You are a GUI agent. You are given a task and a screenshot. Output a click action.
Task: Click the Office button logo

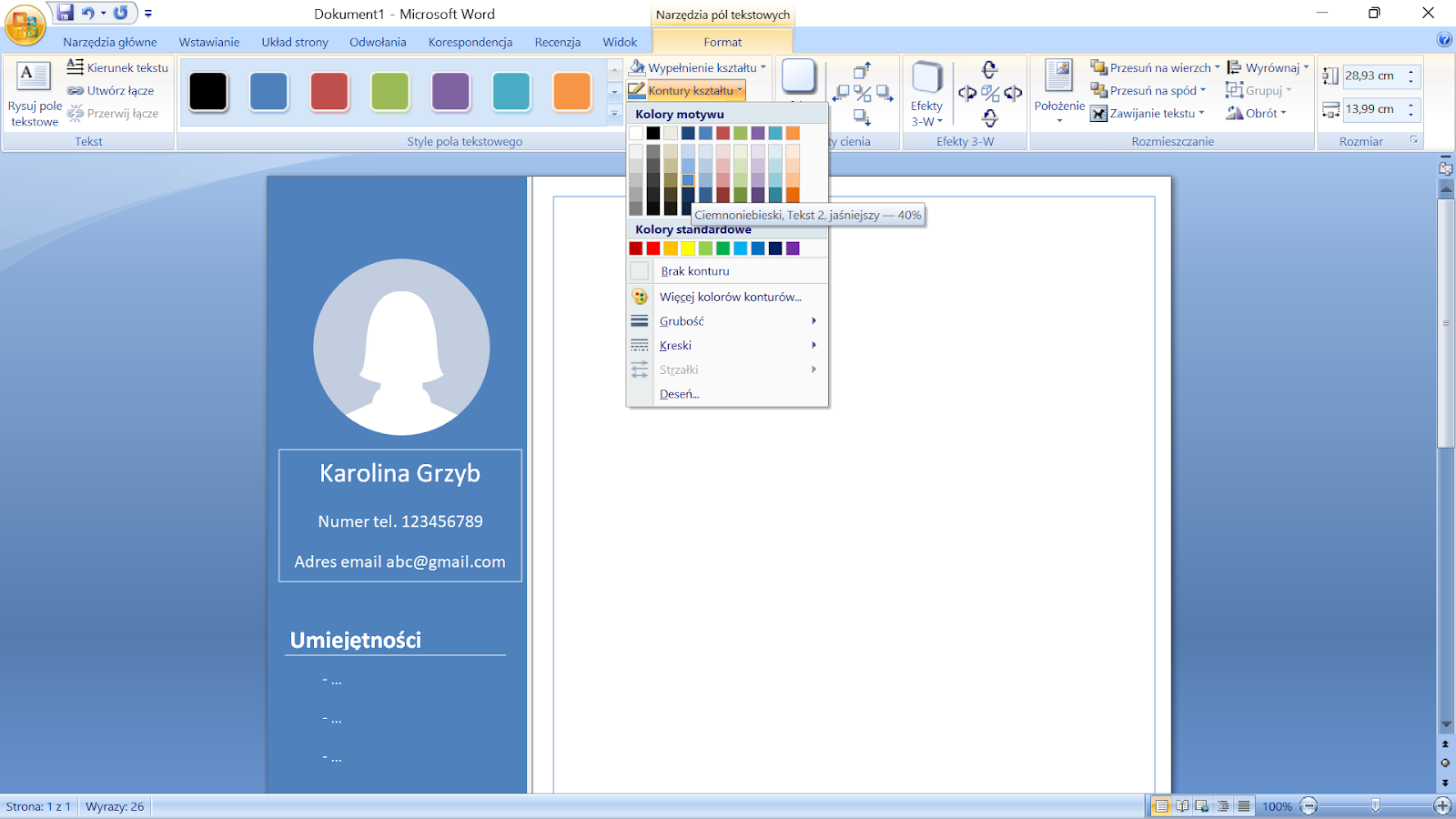click(25, 25)
